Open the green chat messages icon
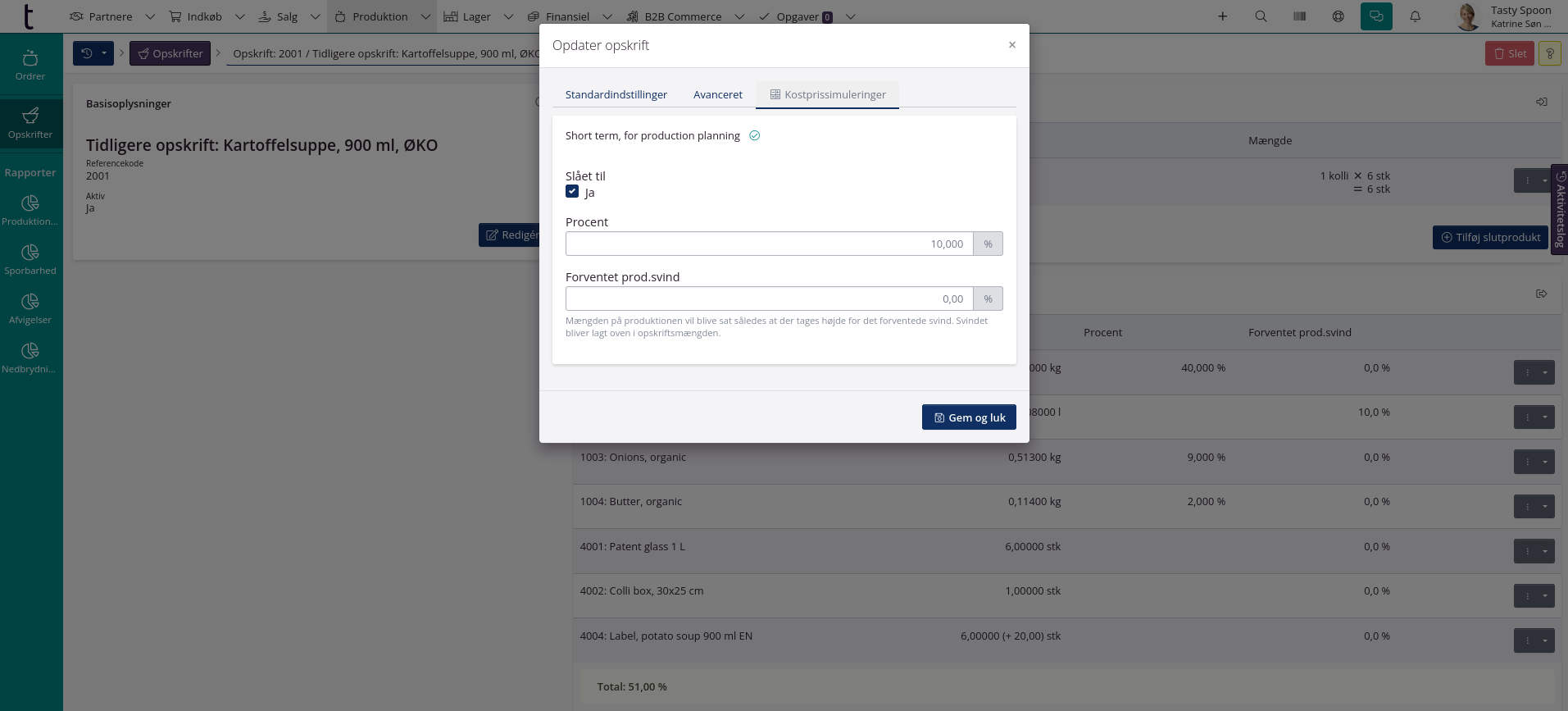 tap(1376, 16)
